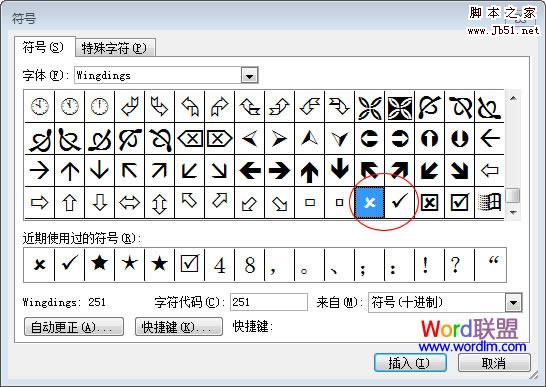Select the outlined up-down double arrow symbol
Viewport: 546px width, 387px height.
click(159, 202)
